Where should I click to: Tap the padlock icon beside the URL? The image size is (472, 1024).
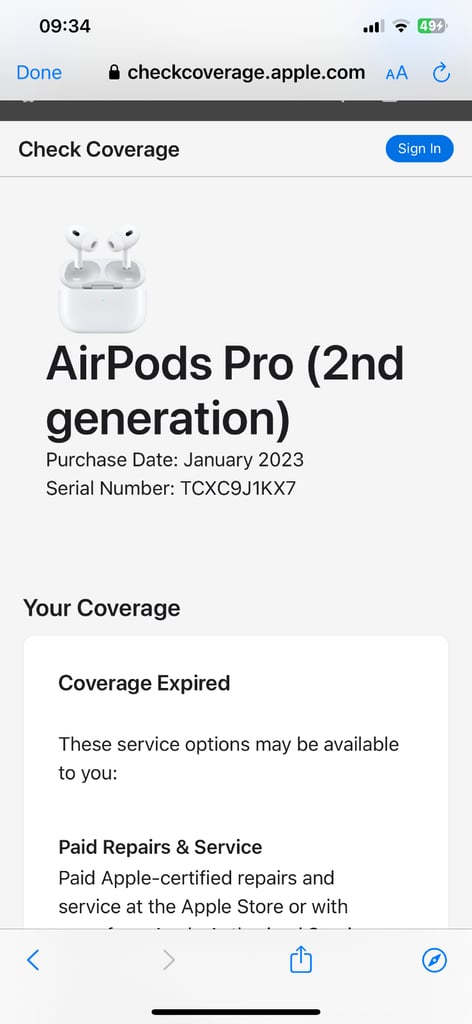(114, 72)
